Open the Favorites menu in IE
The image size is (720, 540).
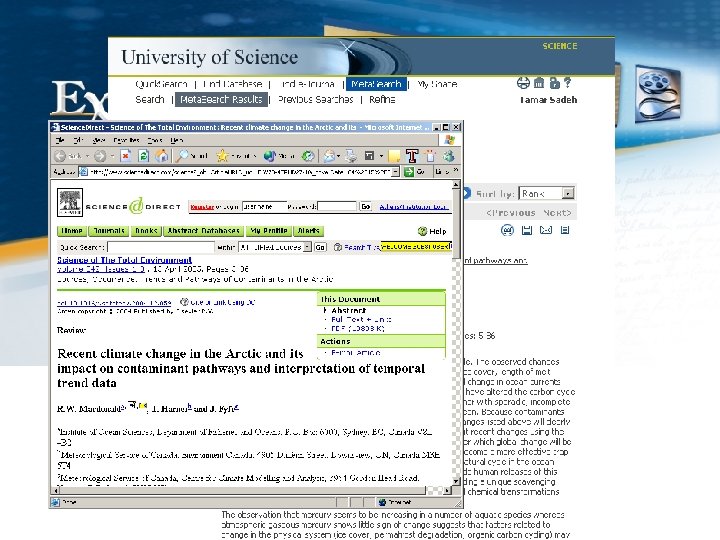(126, 140)
